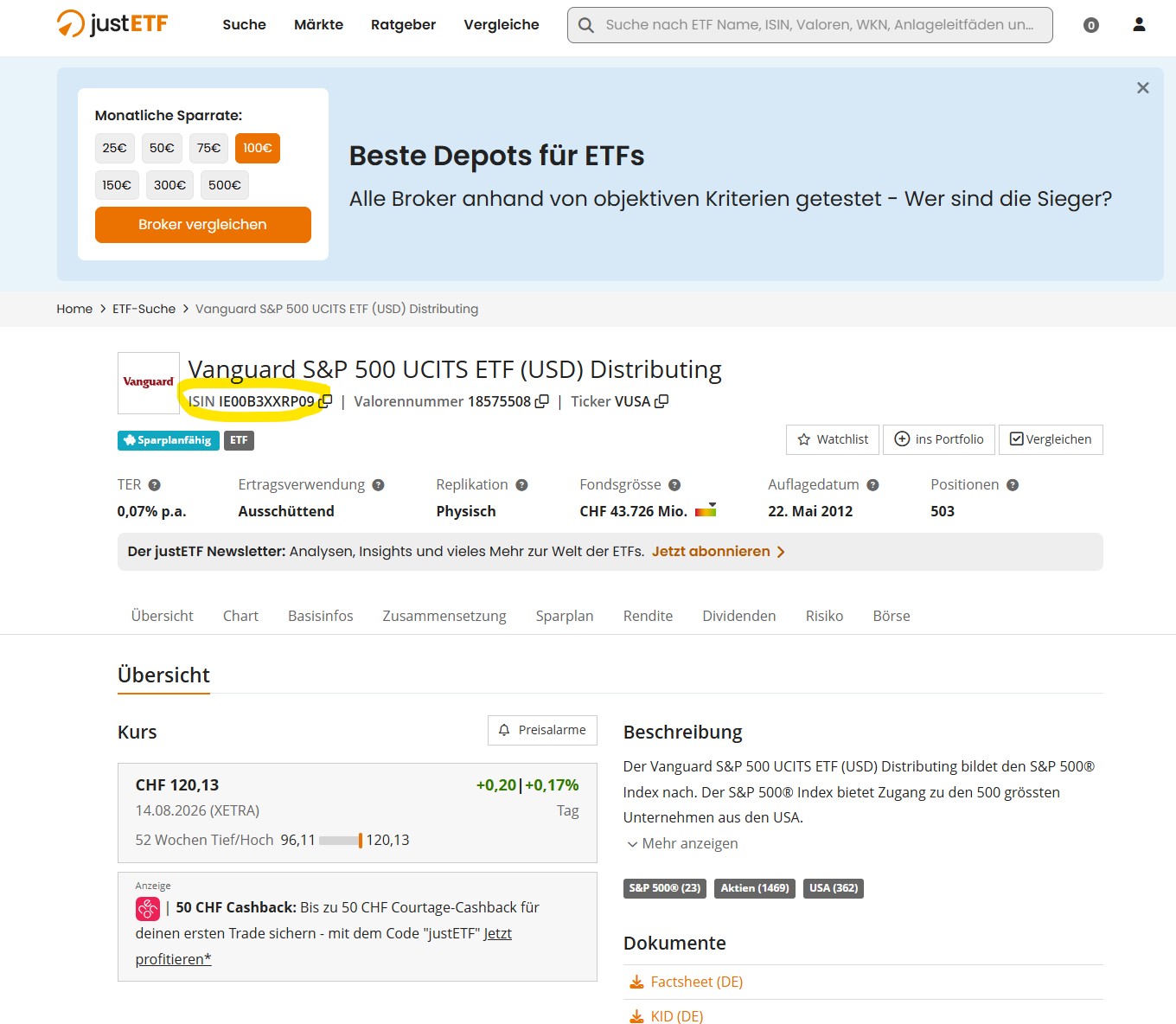
Task: Click the KID (DE) download icon
Action: click(x=636, y=1016)
